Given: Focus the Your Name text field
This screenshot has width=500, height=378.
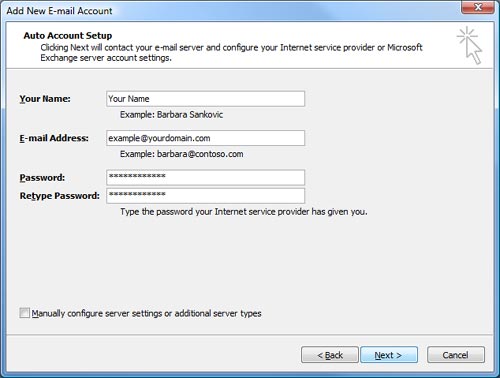Looking at the screenshot, I should point(205,99).
